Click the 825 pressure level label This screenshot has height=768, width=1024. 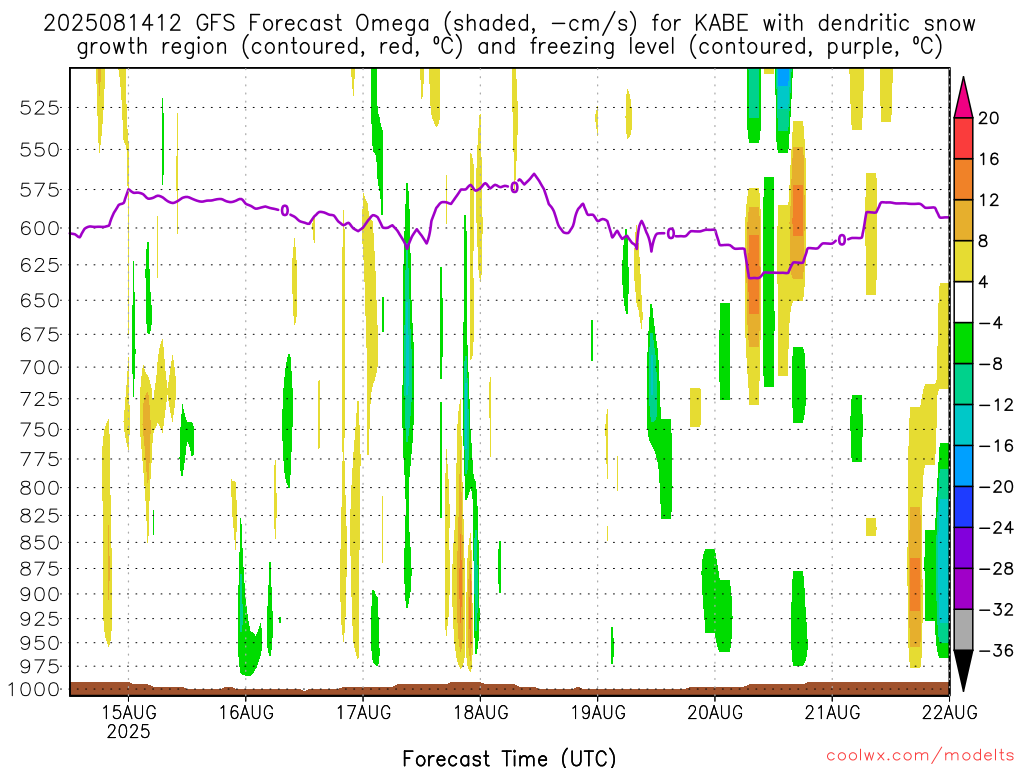click(x=40, y=516)
